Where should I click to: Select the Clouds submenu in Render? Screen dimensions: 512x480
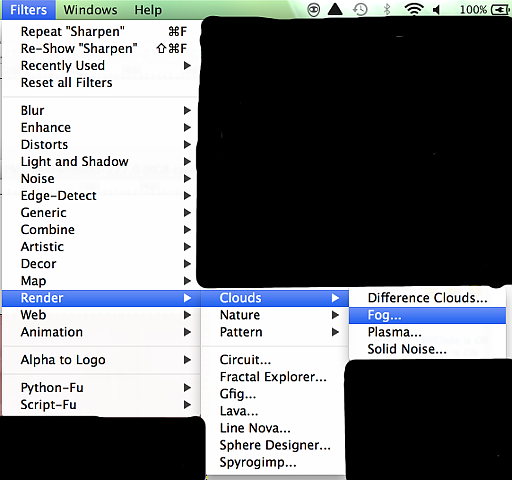275,298
